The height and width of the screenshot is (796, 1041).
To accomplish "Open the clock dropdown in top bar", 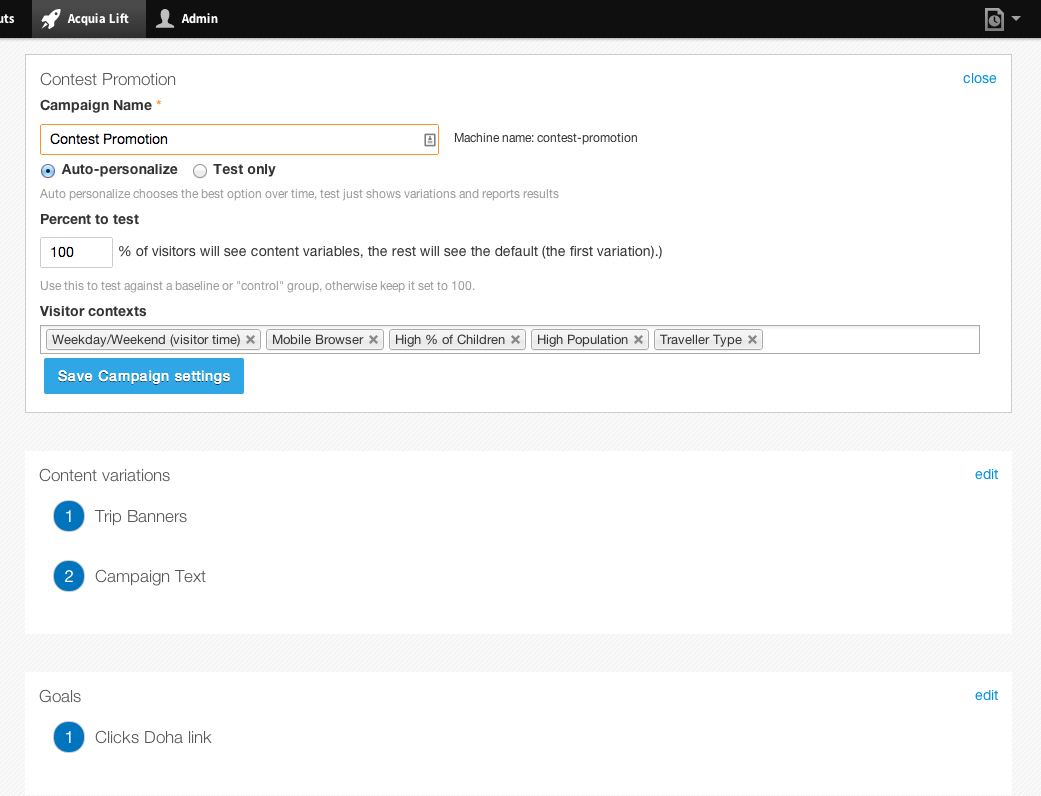I will (x=1002, y=19).
